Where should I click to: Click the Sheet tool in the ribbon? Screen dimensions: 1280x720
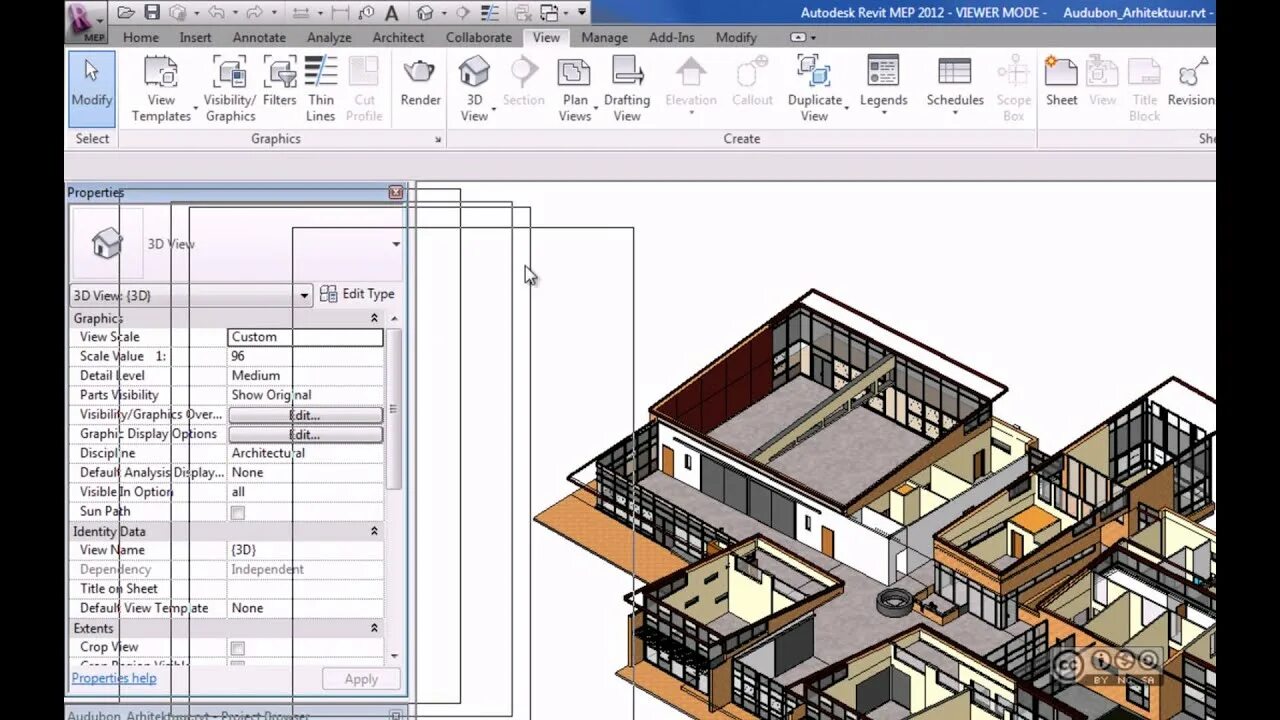(1062, 82)
